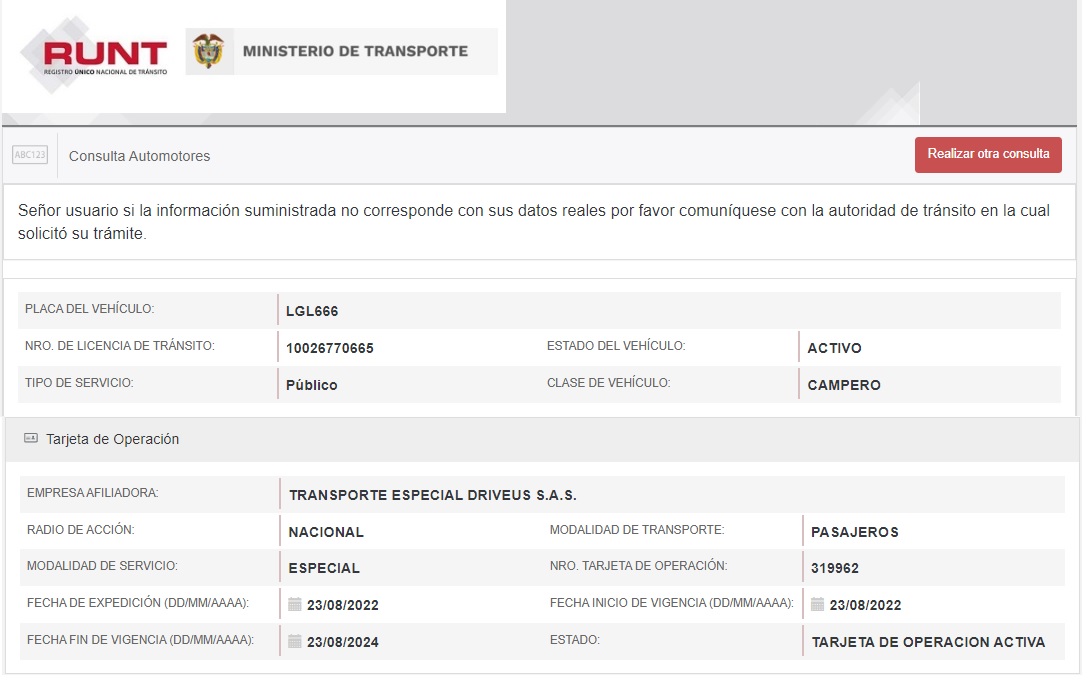This screenshot has width=1088, height=684.
Task: Click the Colombian coat of arms emblem
Action: [208, 51]
